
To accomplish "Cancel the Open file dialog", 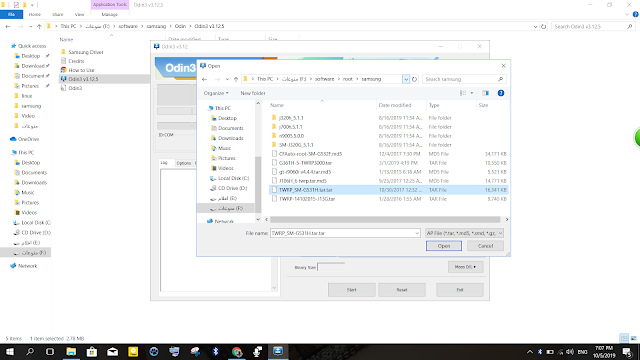I will (485, 246).
